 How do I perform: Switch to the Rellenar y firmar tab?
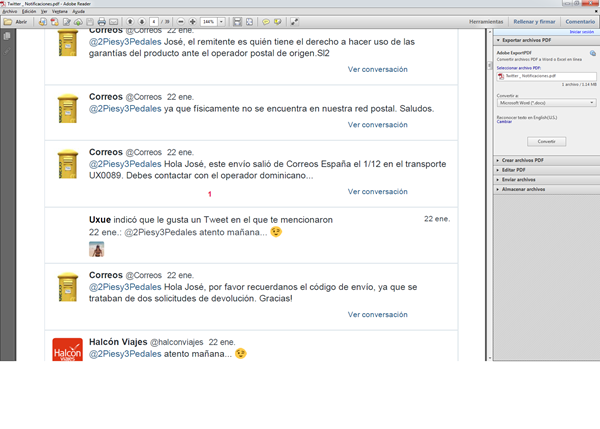(534, 22)
